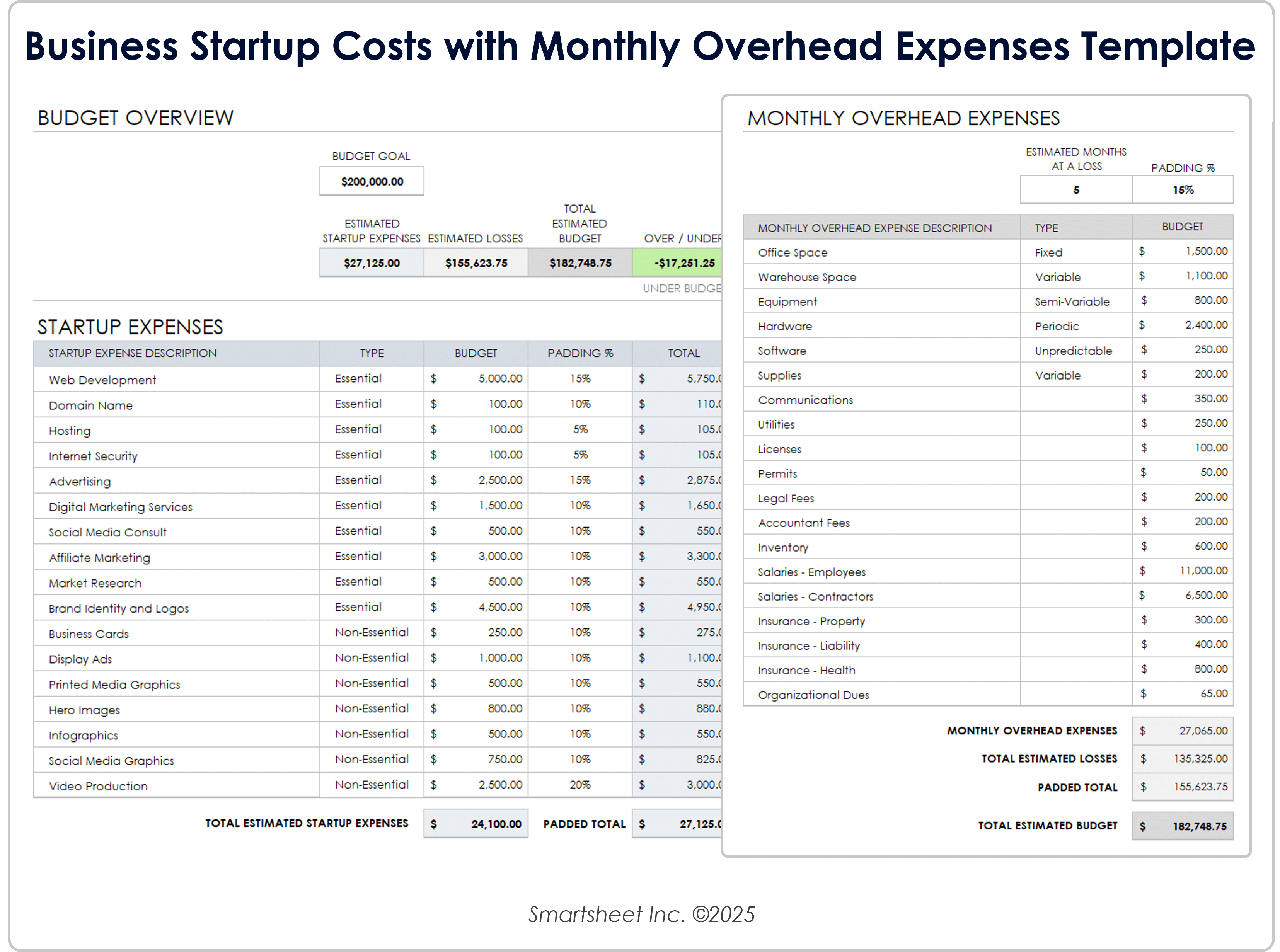Viewport: 1280px width, 952px height.
Task: Select the overhead Padded Total 155,623.75 cell
Action: point(1183,787)
